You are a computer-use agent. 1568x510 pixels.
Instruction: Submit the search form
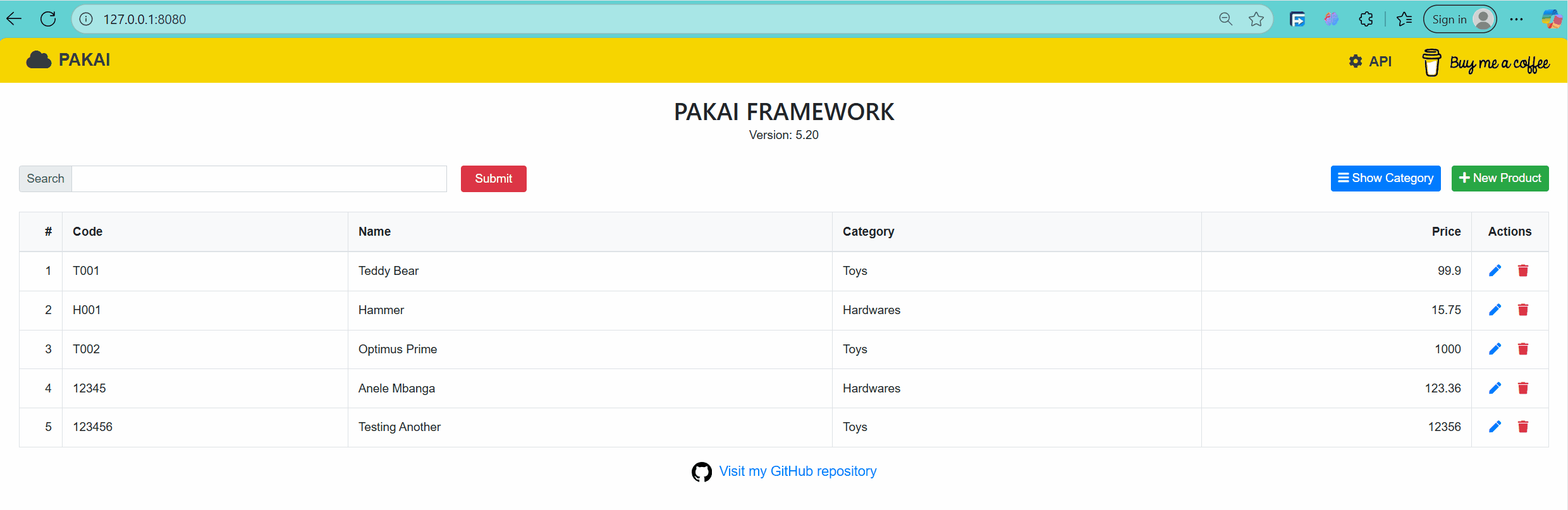click(x=493, y=179)
